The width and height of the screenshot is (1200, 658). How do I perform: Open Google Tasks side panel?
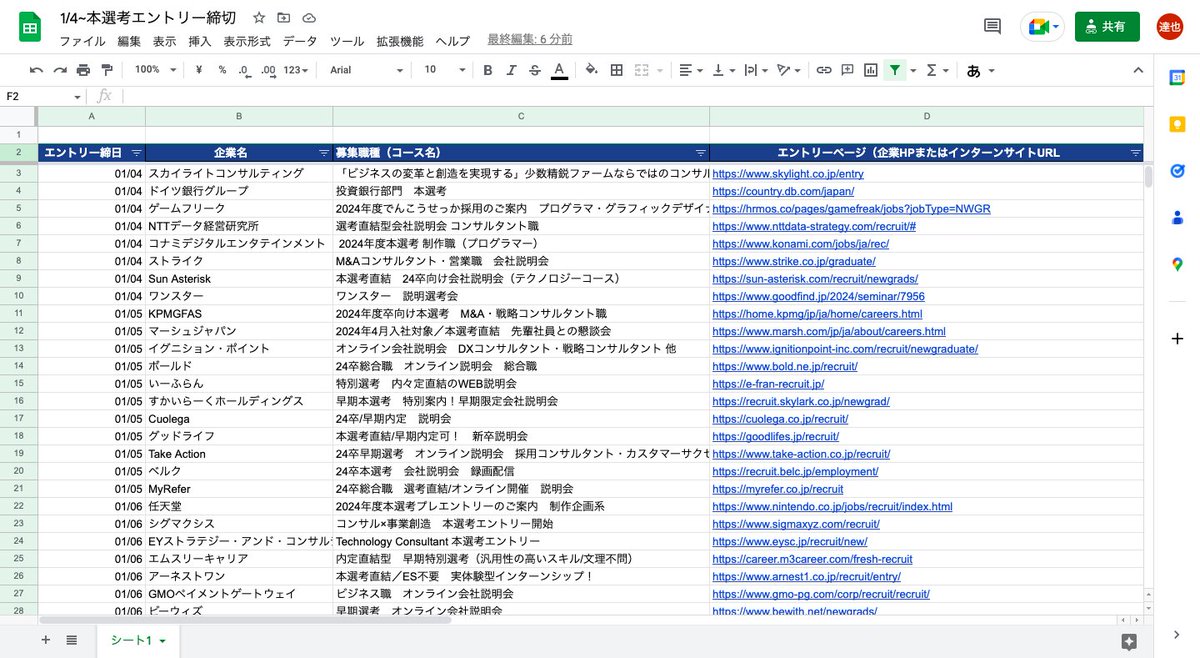(1177, 171)
